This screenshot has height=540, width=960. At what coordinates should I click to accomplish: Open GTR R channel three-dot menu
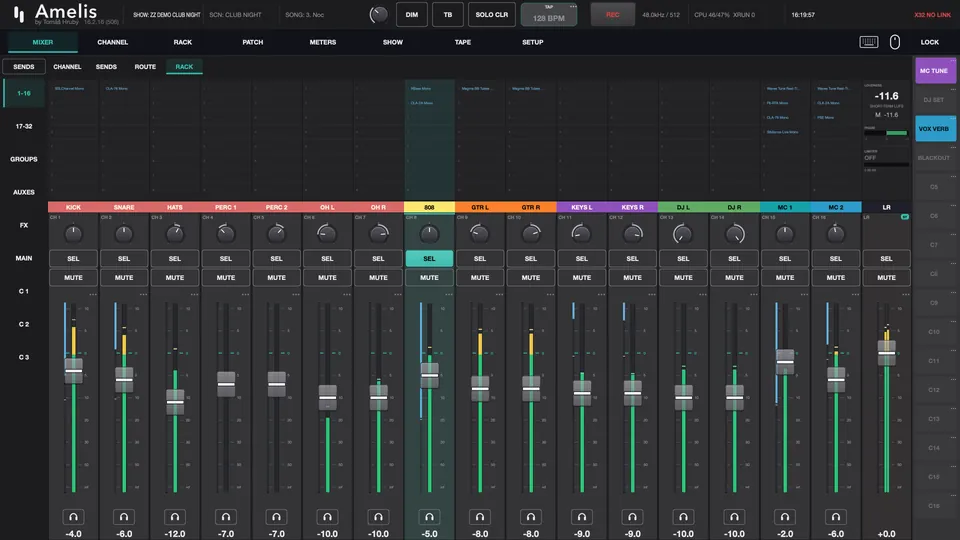pyautogui.click(x=550, y=294)
